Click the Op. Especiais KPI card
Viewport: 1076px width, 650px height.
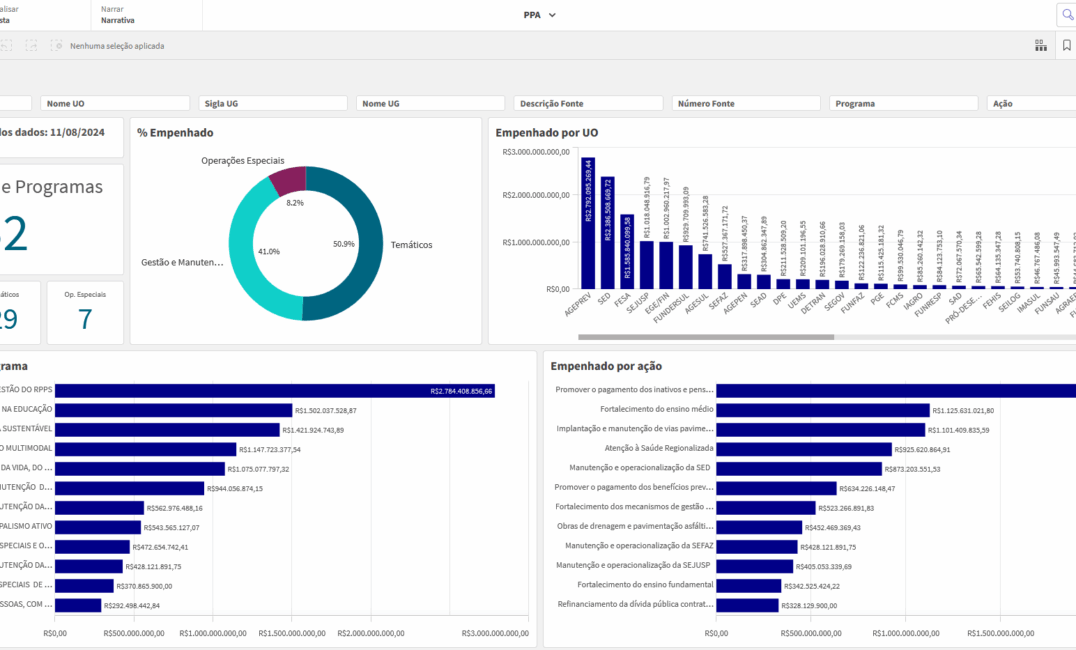(85, 313)
